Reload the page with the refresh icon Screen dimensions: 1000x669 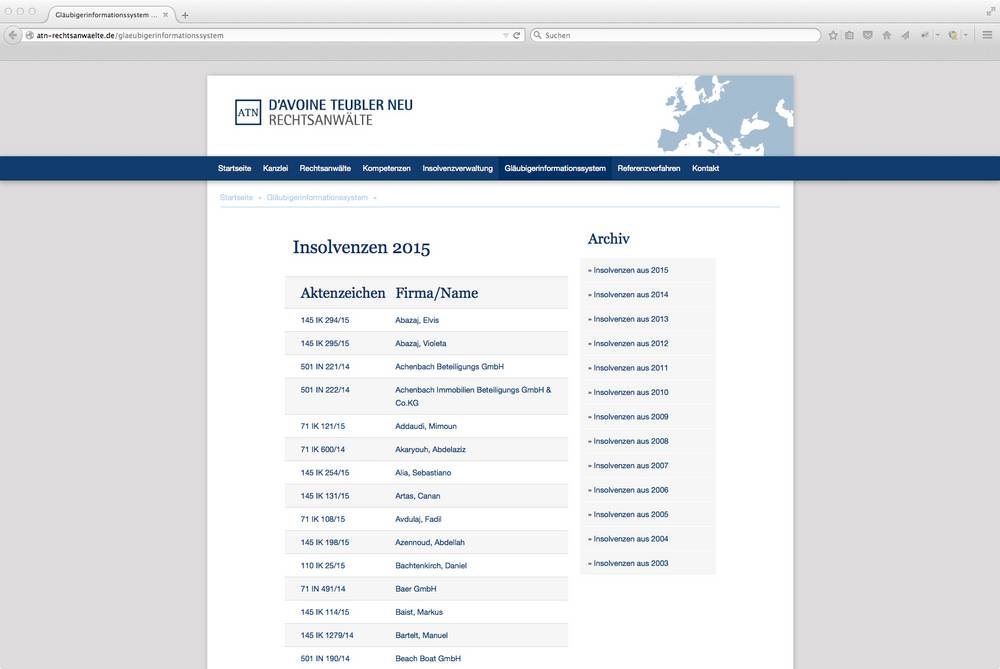pyautogui.click(x=517, y=35)
